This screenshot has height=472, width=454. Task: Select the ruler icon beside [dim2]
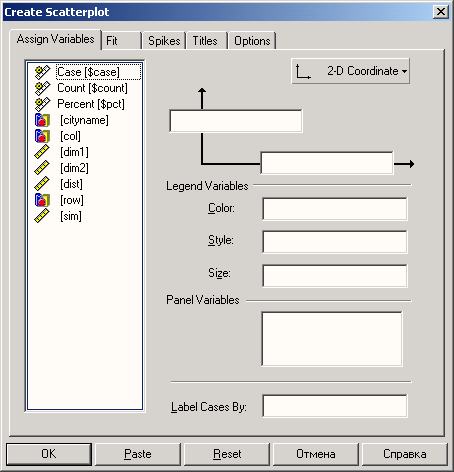(42, 168)
